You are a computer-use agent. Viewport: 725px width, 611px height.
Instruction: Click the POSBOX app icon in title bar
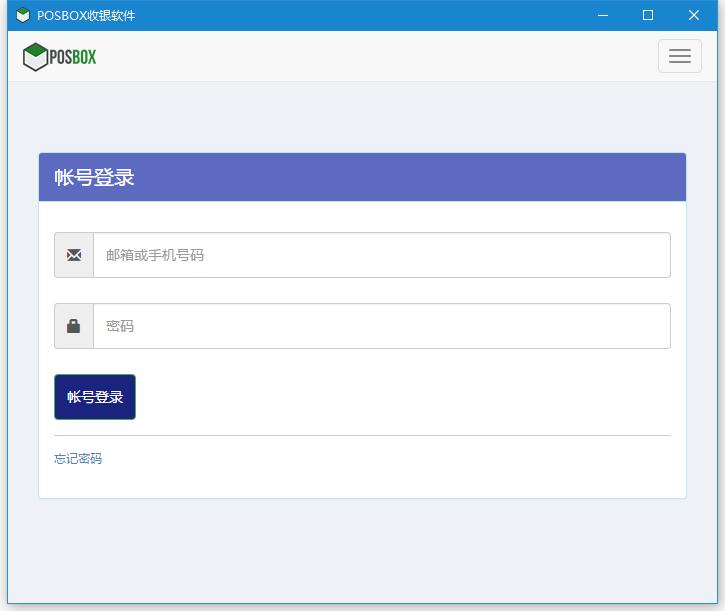[x=22, y=15]
